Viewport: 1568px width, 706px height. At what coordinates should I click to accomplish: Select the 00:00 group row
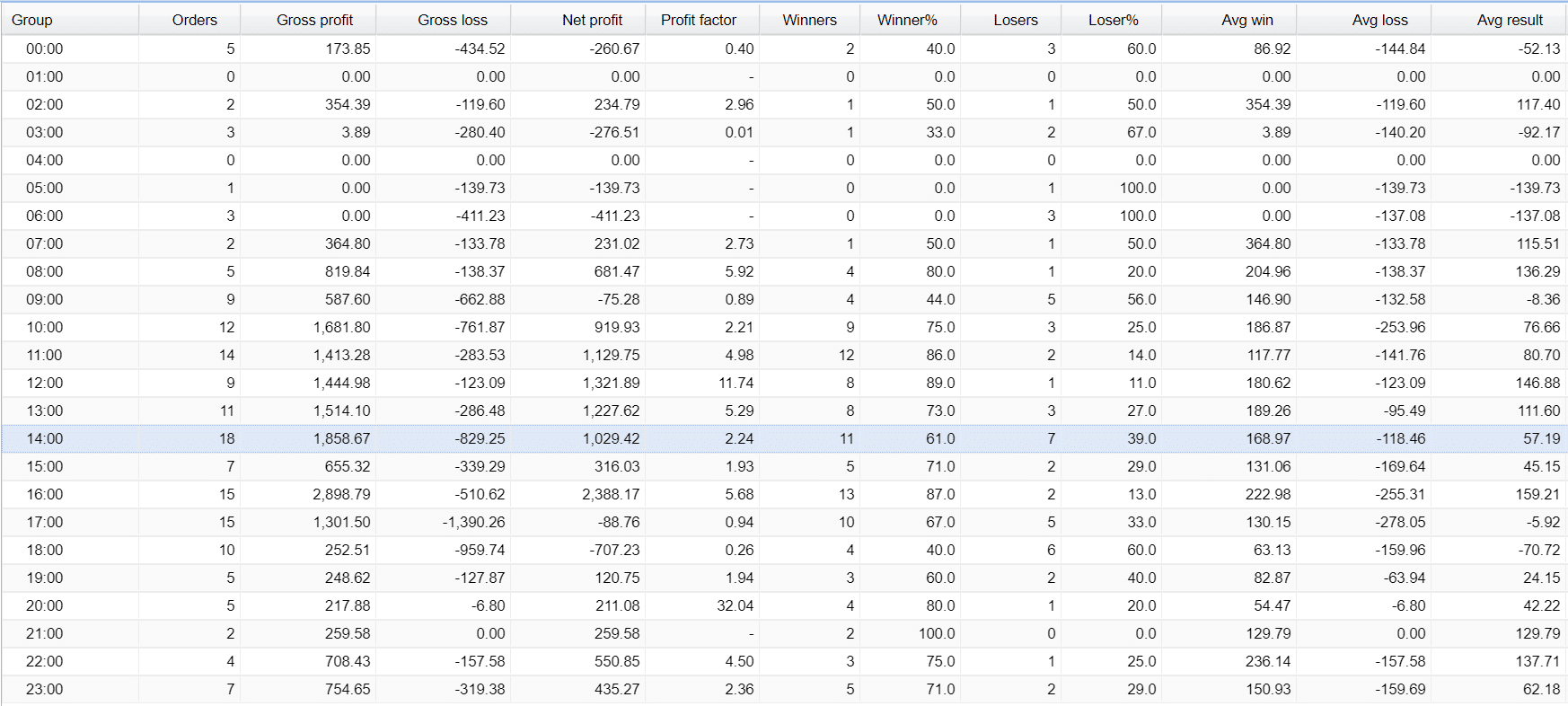pos(784,49)
